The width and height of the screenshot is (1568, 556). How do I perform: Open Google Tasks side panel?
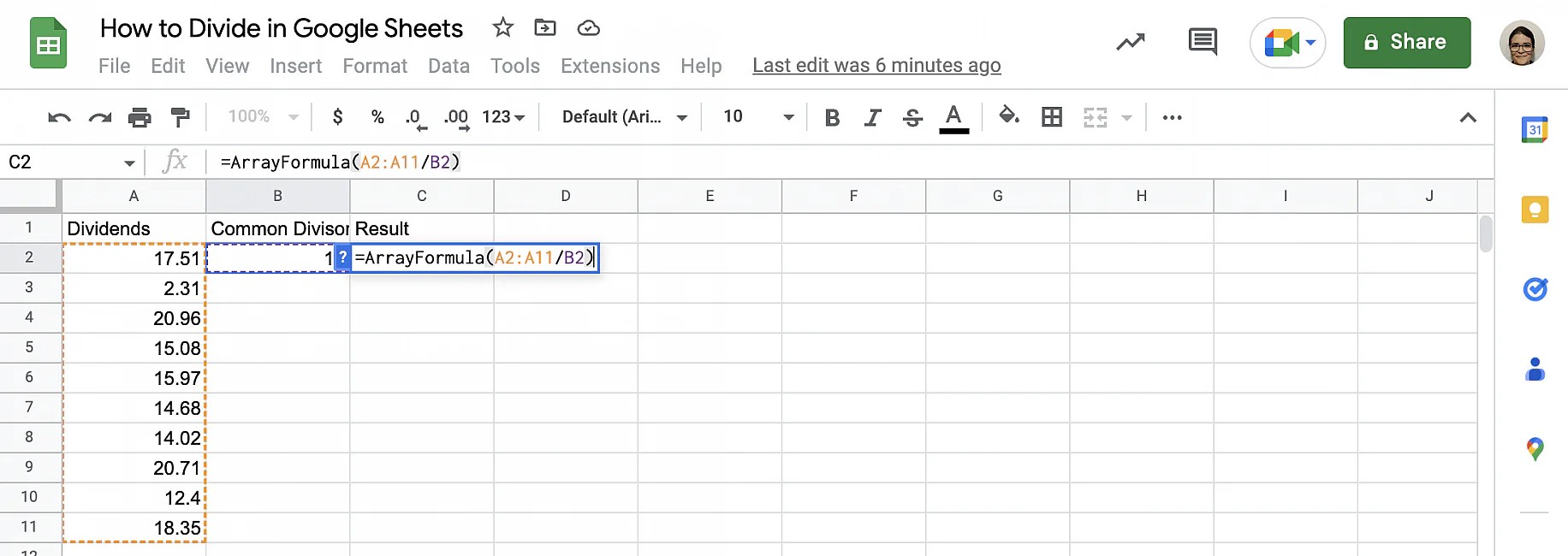(x=1535, y=289)
